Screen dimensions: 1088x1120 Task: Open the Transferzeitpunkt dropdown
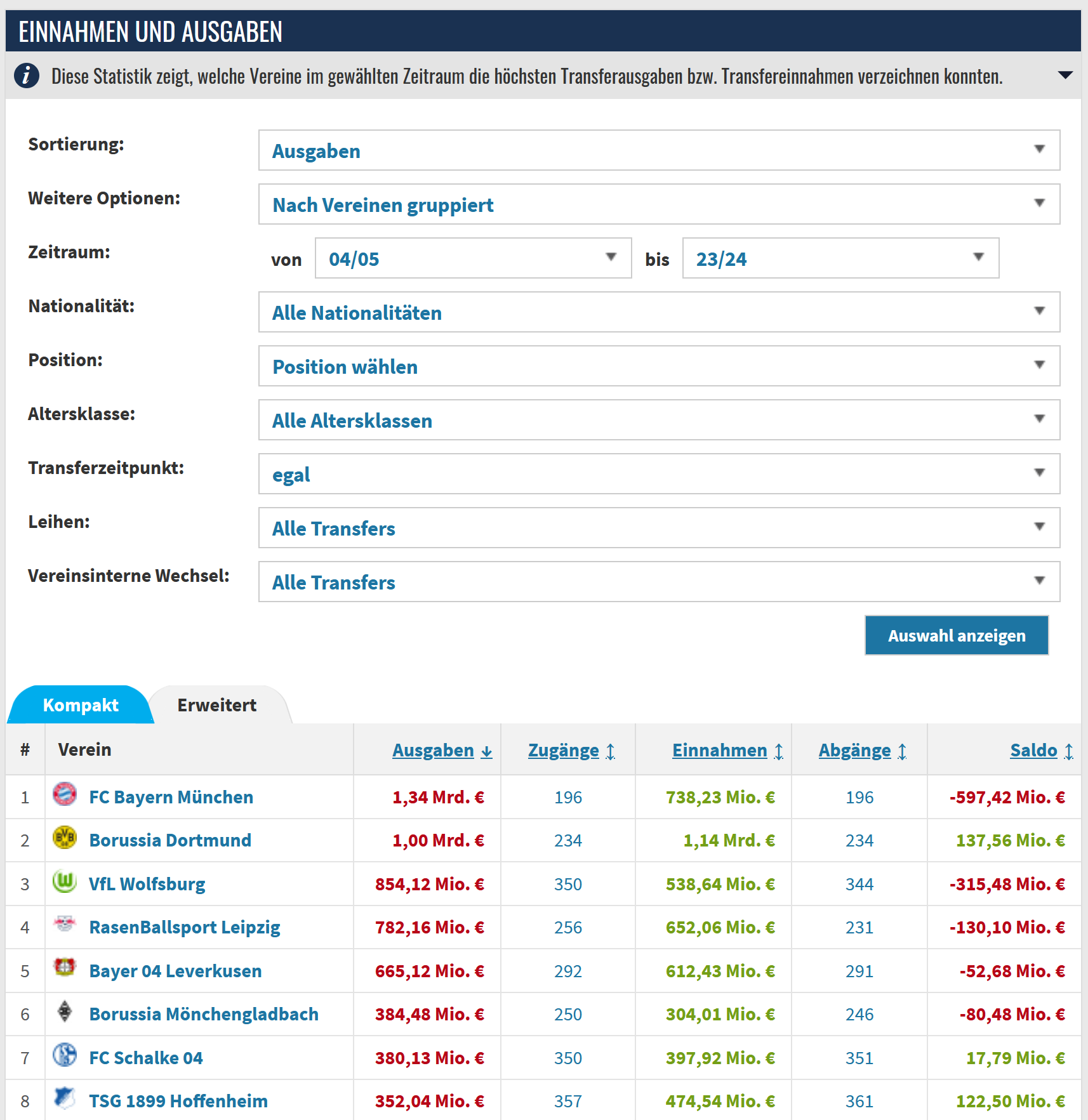pyautogui.click(x=659, y=474)
